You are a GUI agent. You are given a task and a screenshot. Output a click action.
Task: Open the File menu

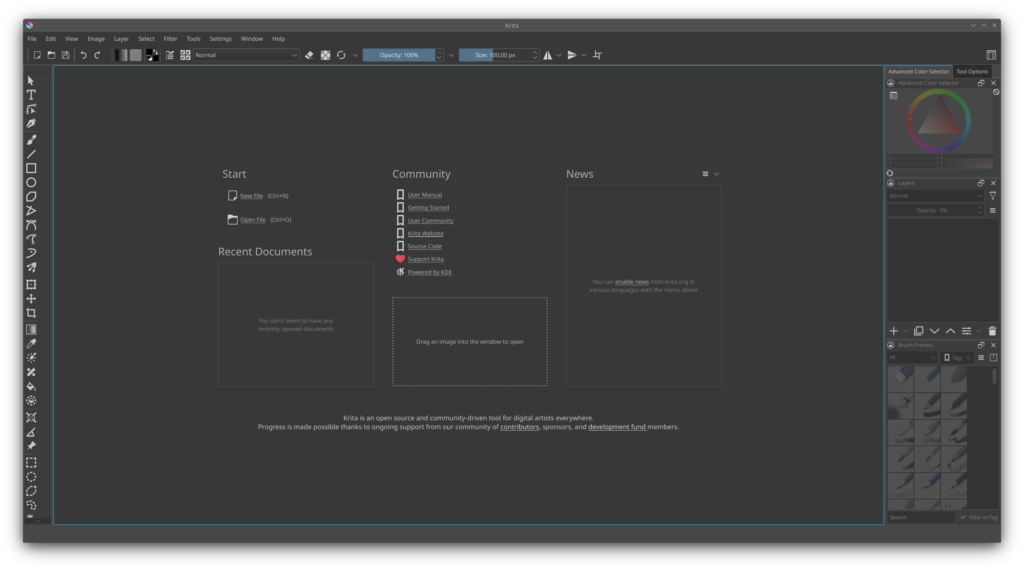click(x=32, y=39)
